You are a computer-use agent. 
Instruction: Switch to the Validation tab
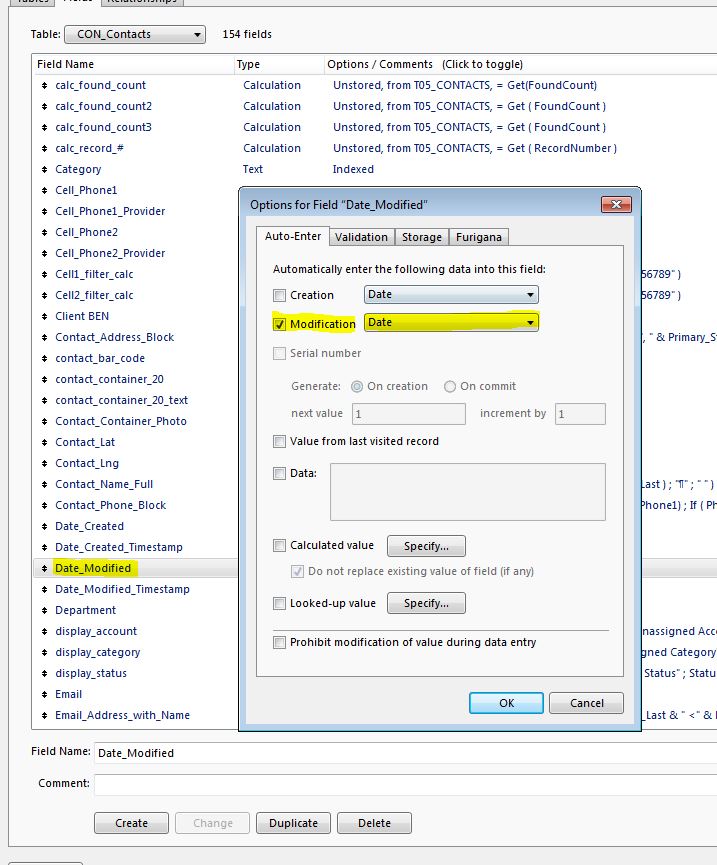click(x=361, y=237)
